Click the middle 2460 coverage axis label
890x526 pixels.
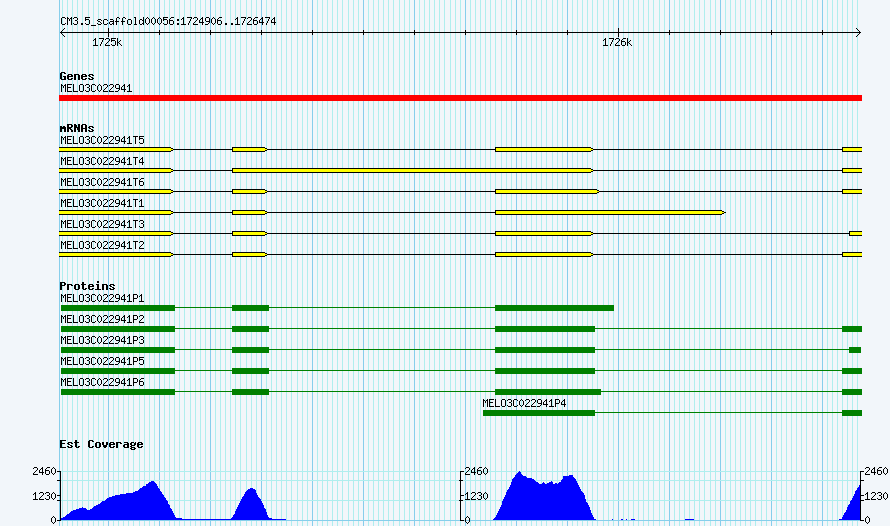point(477,472)
